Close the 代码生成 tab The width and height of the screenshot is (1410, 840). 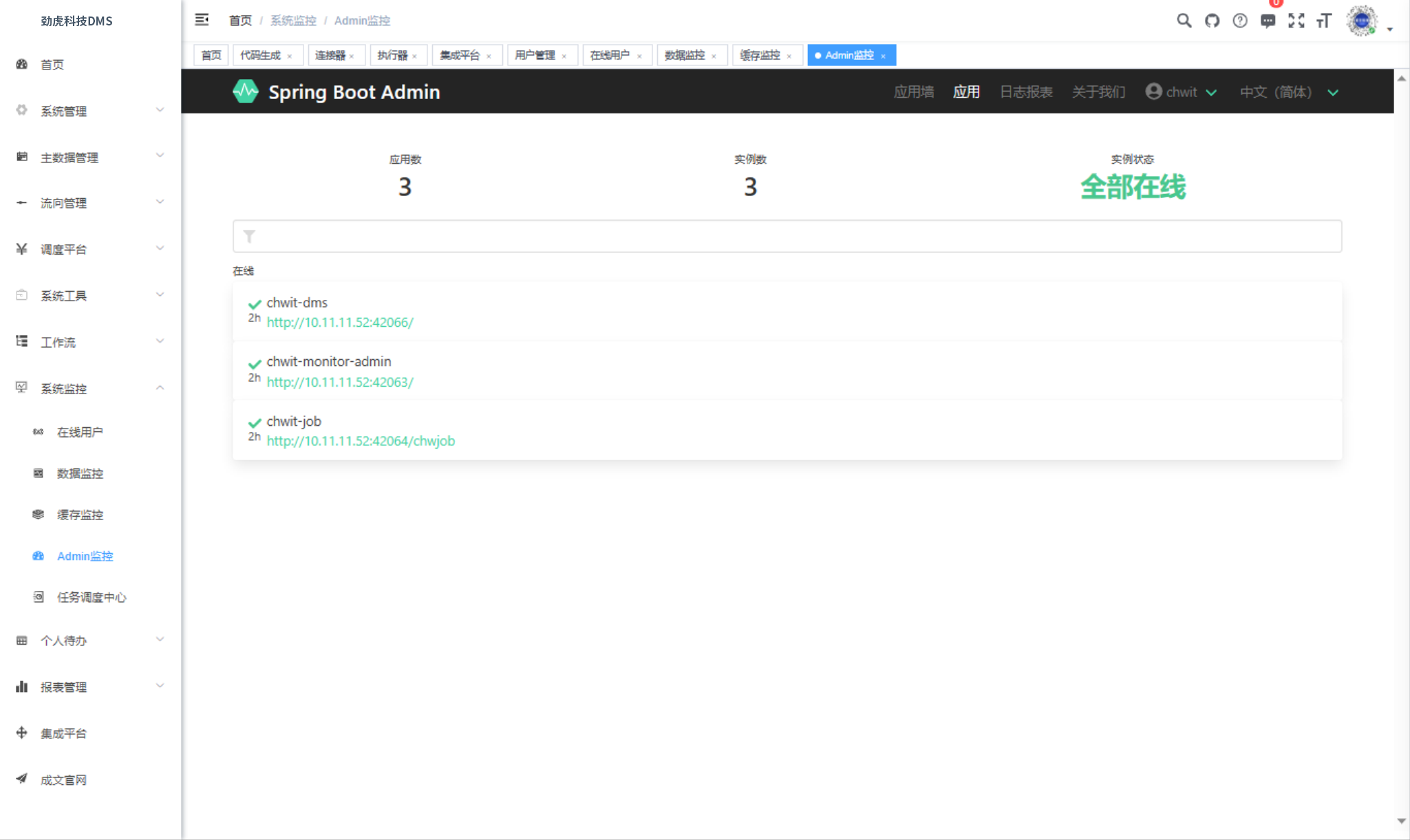pos(290,56)
